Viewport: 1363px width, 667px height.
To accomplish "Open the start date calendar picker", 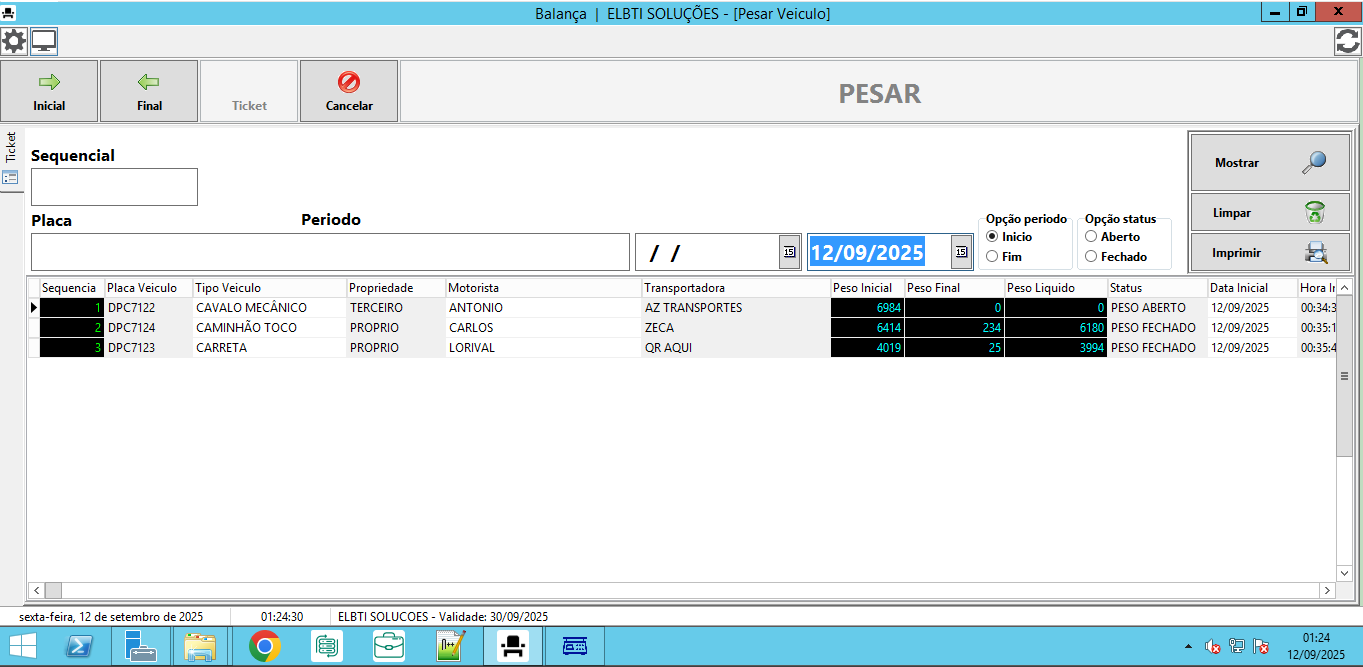I will [789, 252].
